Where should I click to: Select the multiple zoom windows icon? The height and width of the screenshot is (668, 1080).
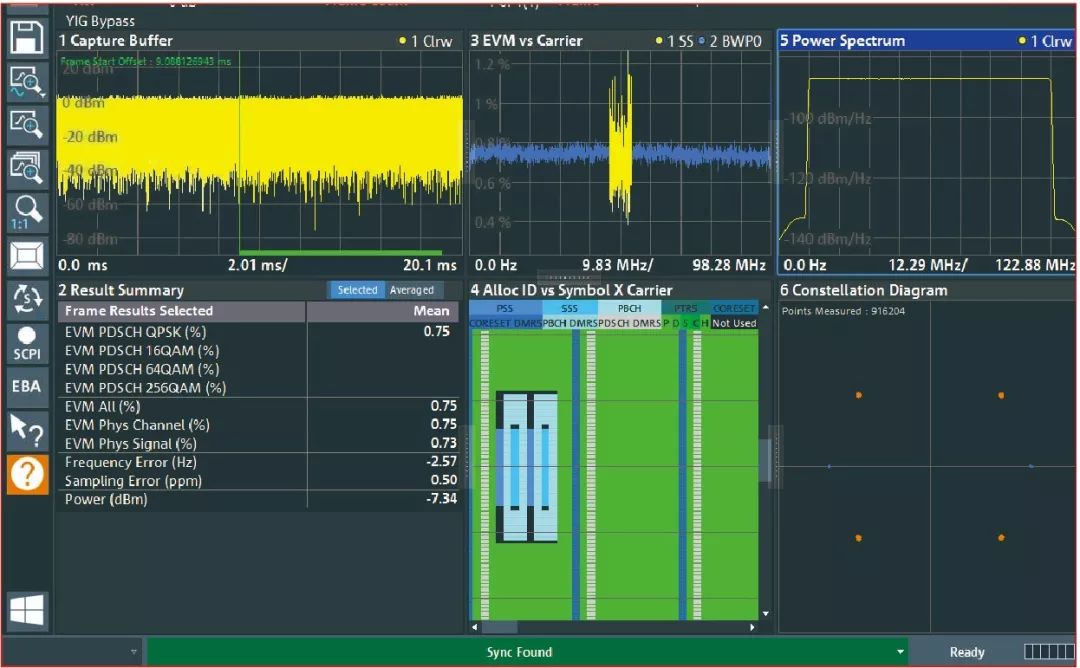[27, 168]
